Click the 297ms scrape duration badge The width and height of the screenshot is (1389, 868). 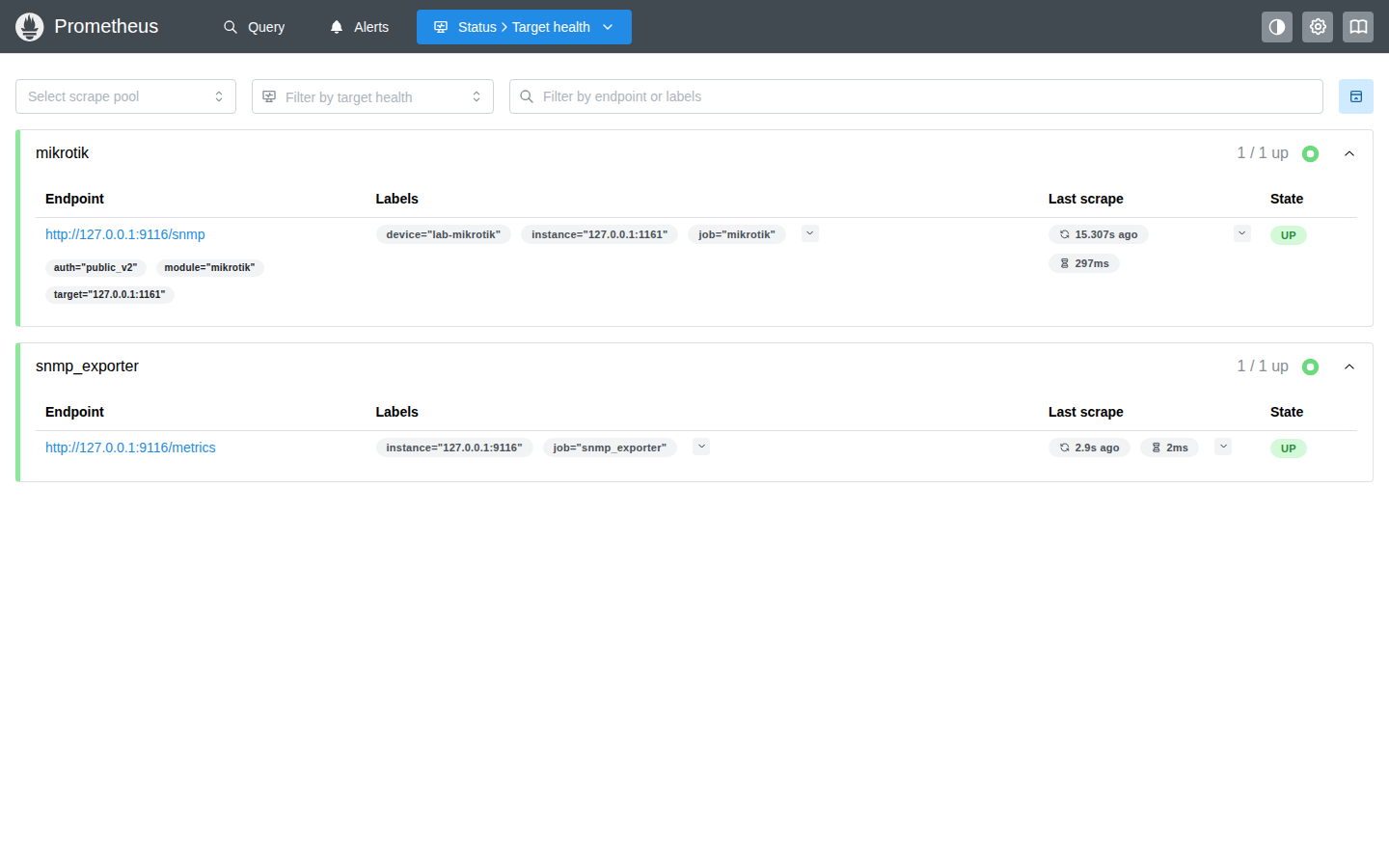point(1084,263)
